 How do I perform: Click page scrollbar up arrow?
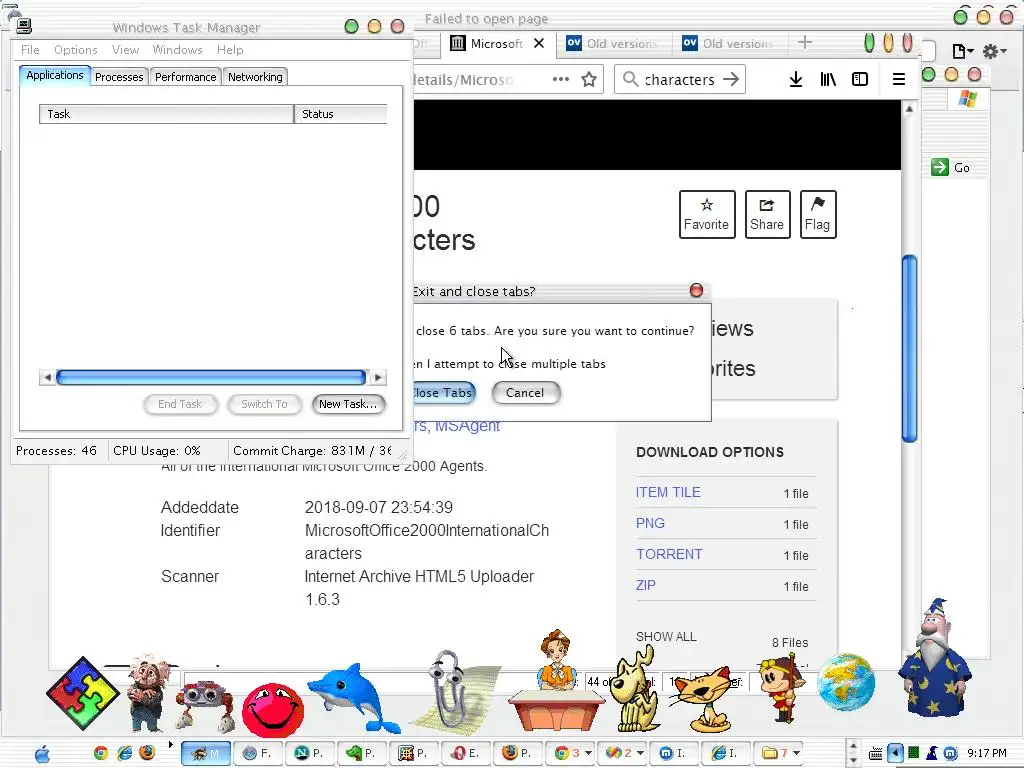point(909,109)
